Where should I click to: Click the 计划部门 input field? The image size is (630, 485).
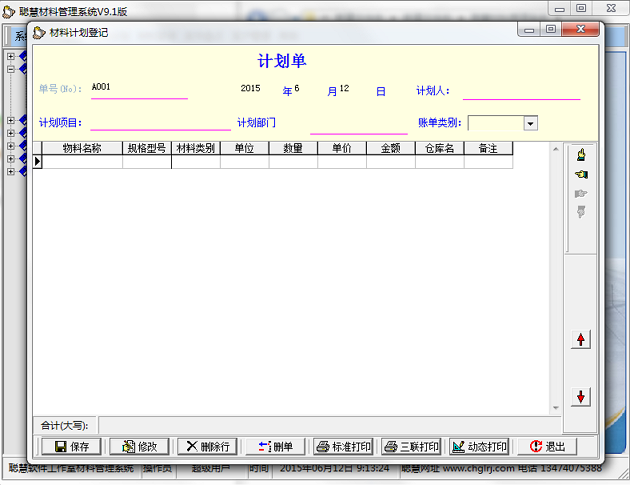[358, 124]
